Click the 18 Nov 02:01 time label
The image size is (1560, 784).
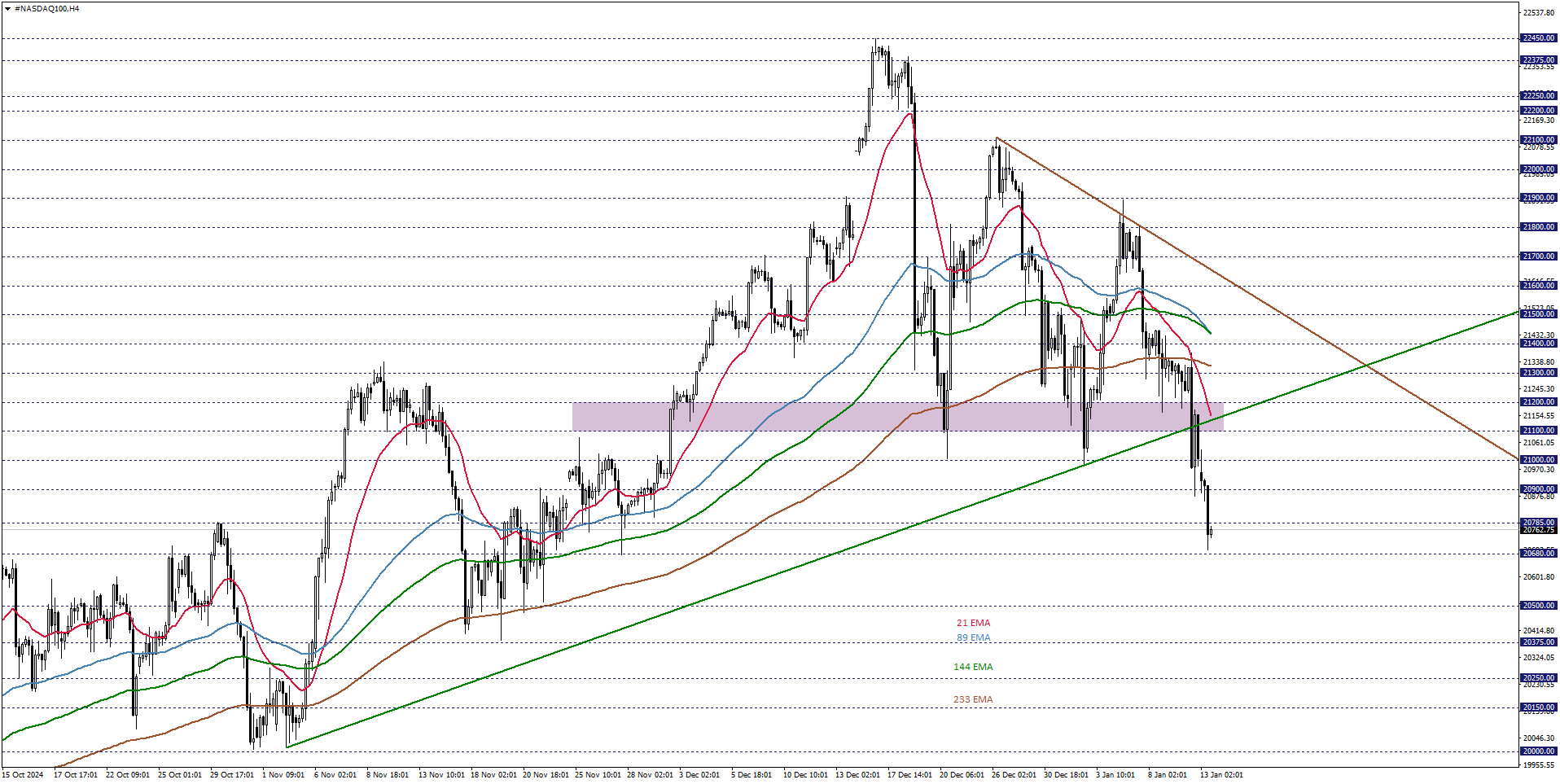tap(493, 775)
